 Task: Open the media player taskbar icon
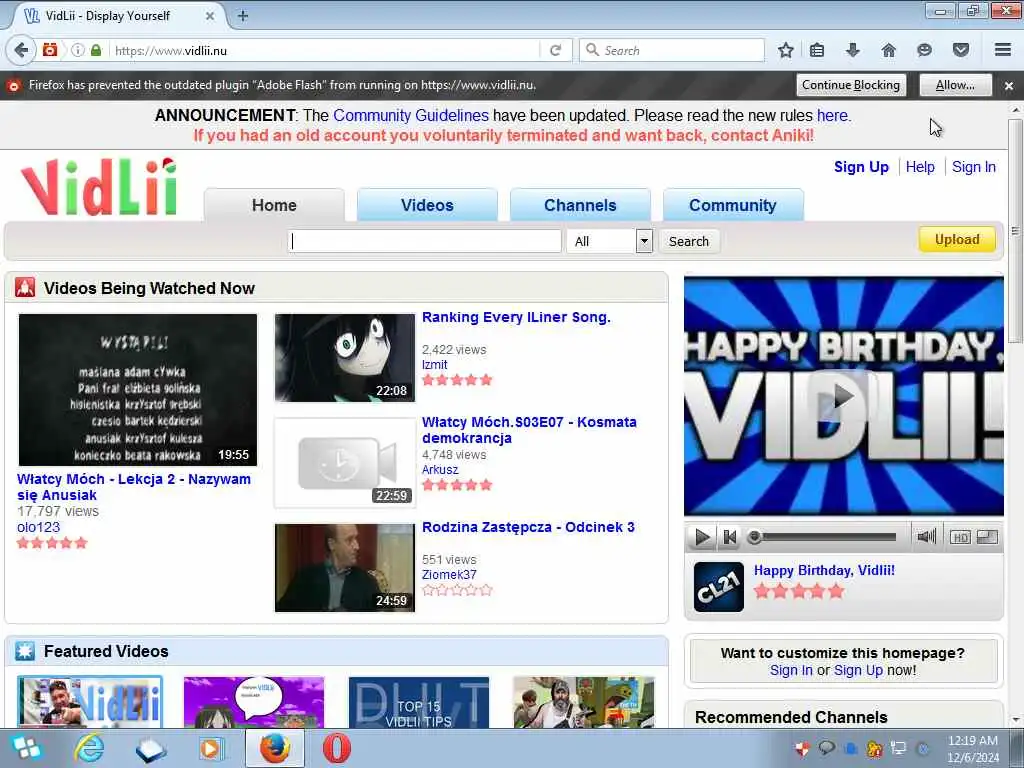click(212, 748)
